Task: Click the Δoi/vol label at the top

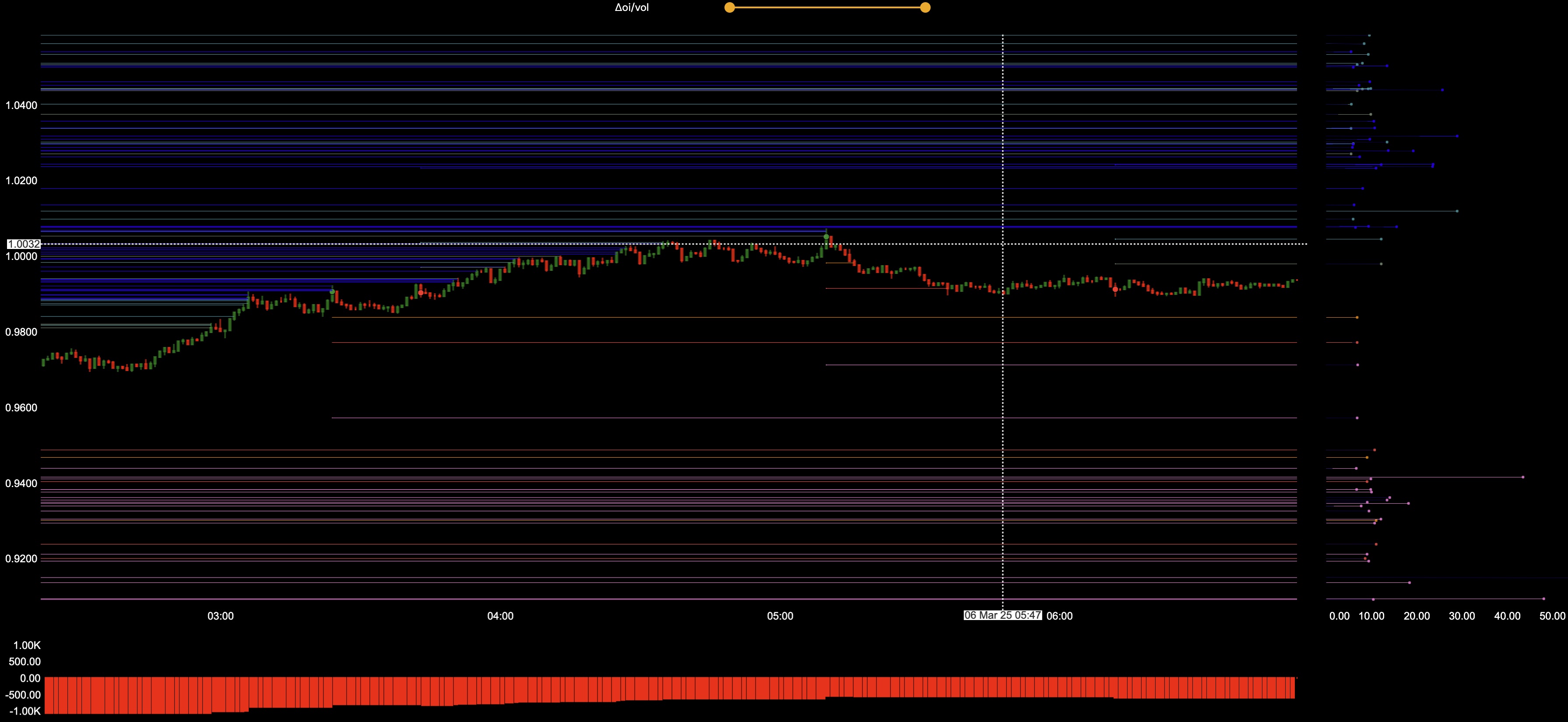Action: [x=631, y=7]
